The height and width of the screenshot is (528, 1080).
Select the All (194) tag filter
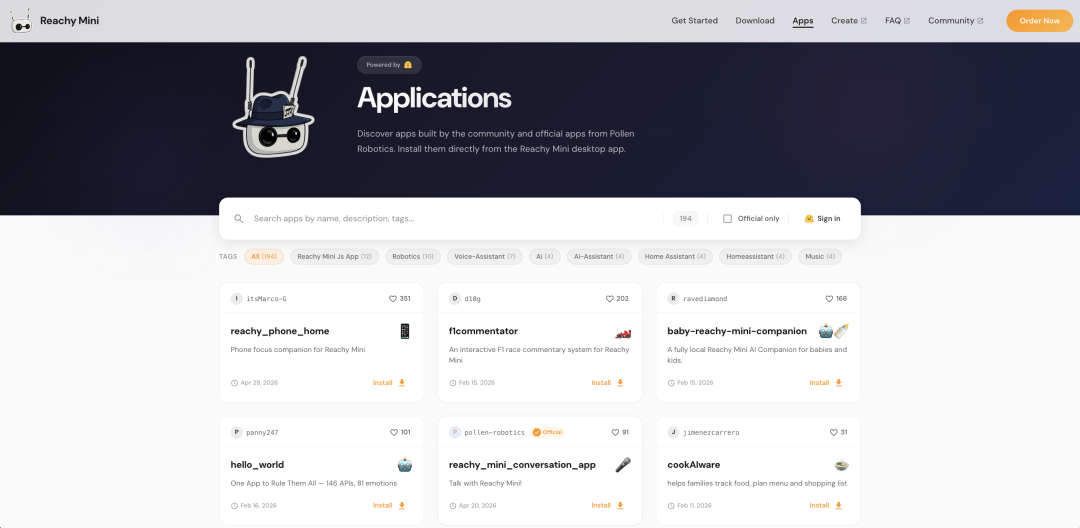264,256
